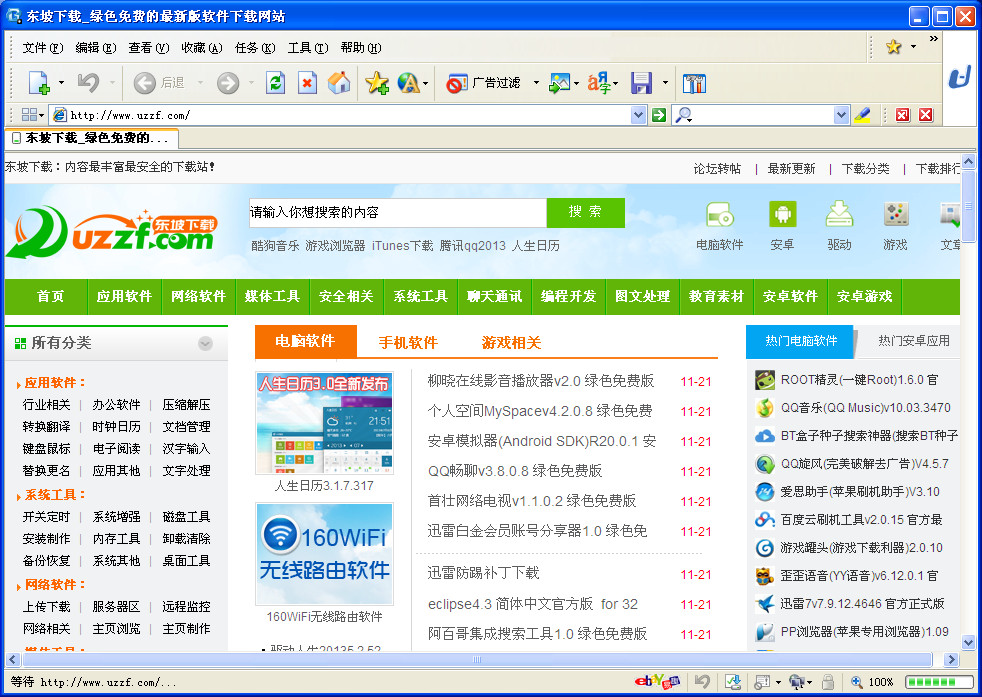Click the ad filter icon
The height and width of the screenshot is (697, 982).
[457, 83]
